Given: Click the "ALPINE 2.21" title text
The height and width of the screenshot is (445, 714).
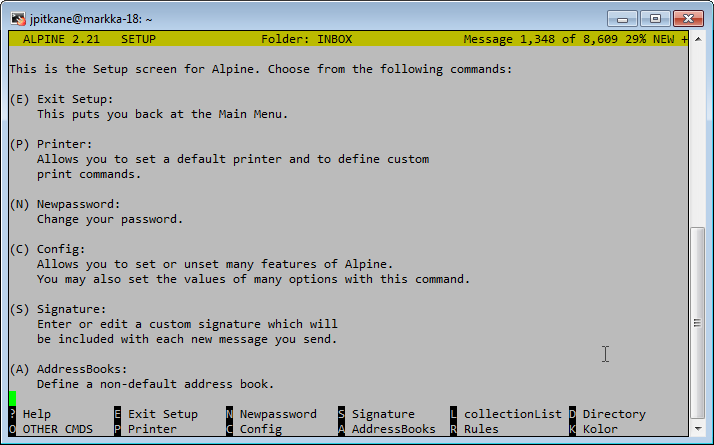Looking at the screenshot, I should [x=61, y=39].
